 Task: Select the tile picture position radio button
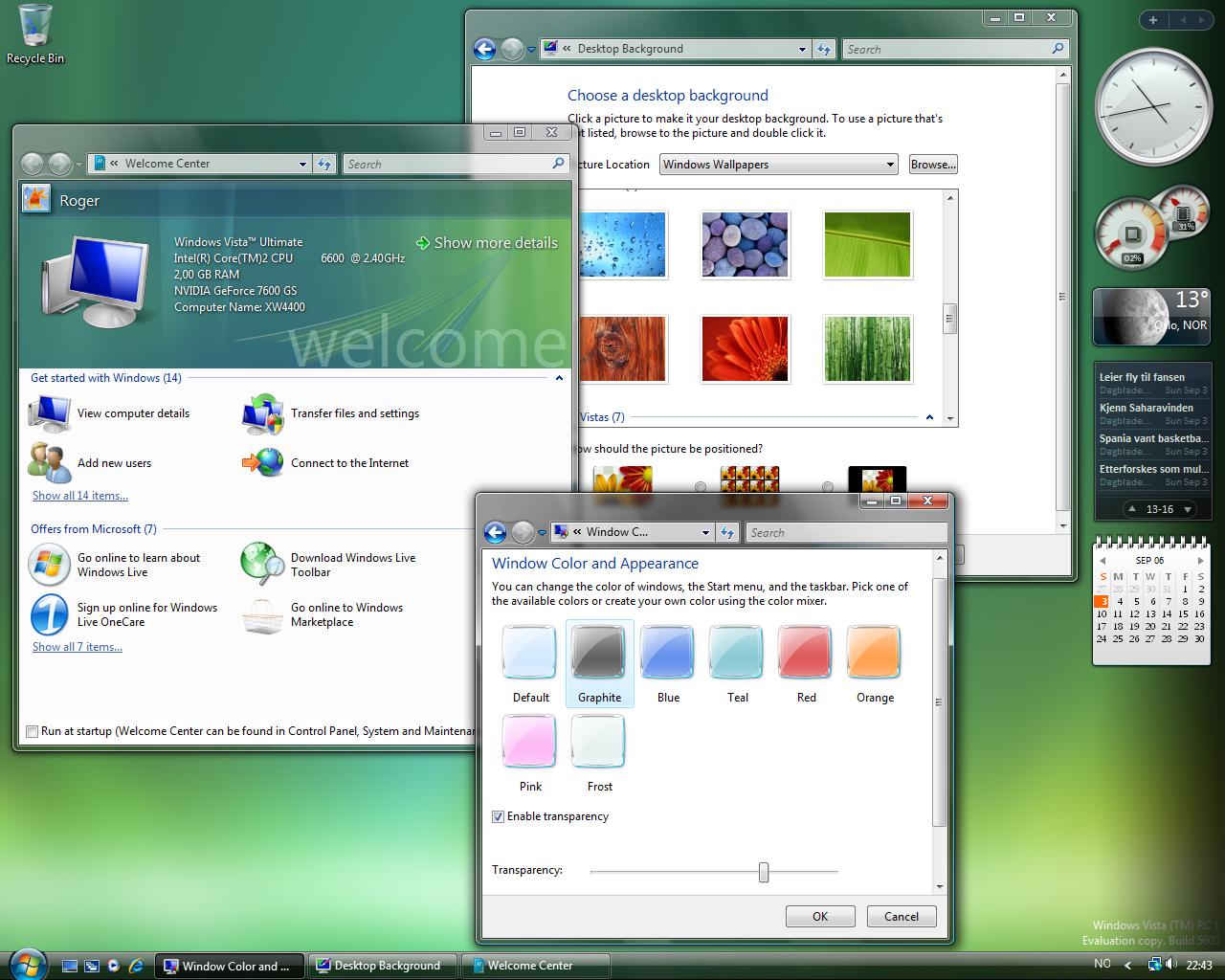pos(701,487)
